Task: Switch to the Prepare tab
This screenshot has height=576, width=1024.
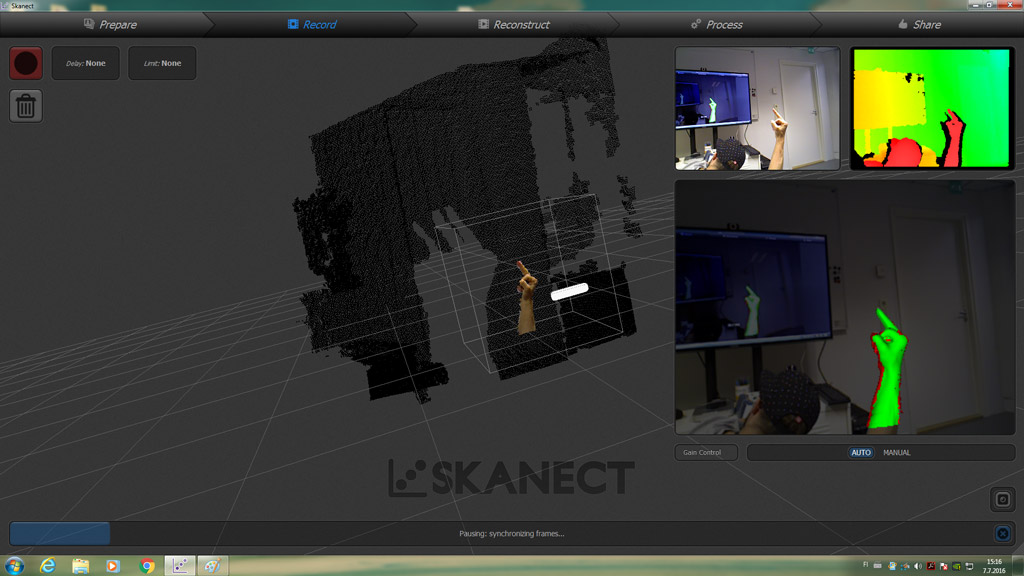Action: (x=110, y=25)
